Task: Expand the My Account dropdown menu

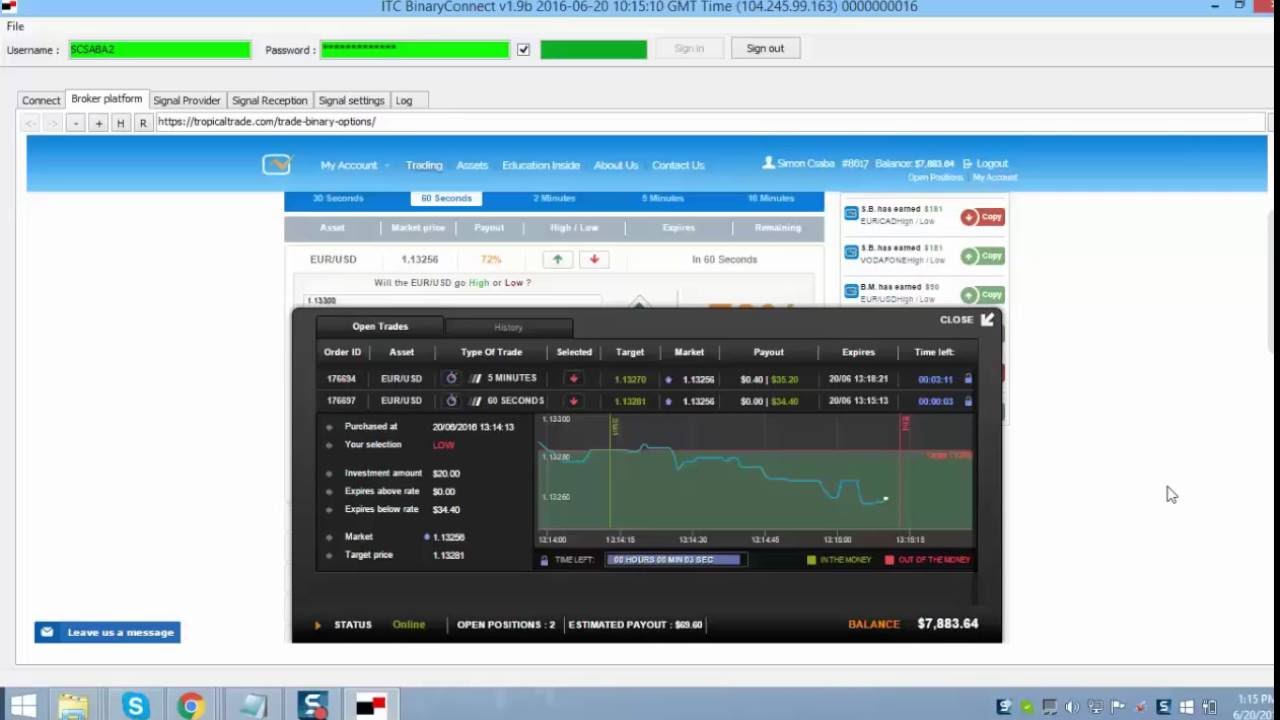Action: [x=354, y=165]
